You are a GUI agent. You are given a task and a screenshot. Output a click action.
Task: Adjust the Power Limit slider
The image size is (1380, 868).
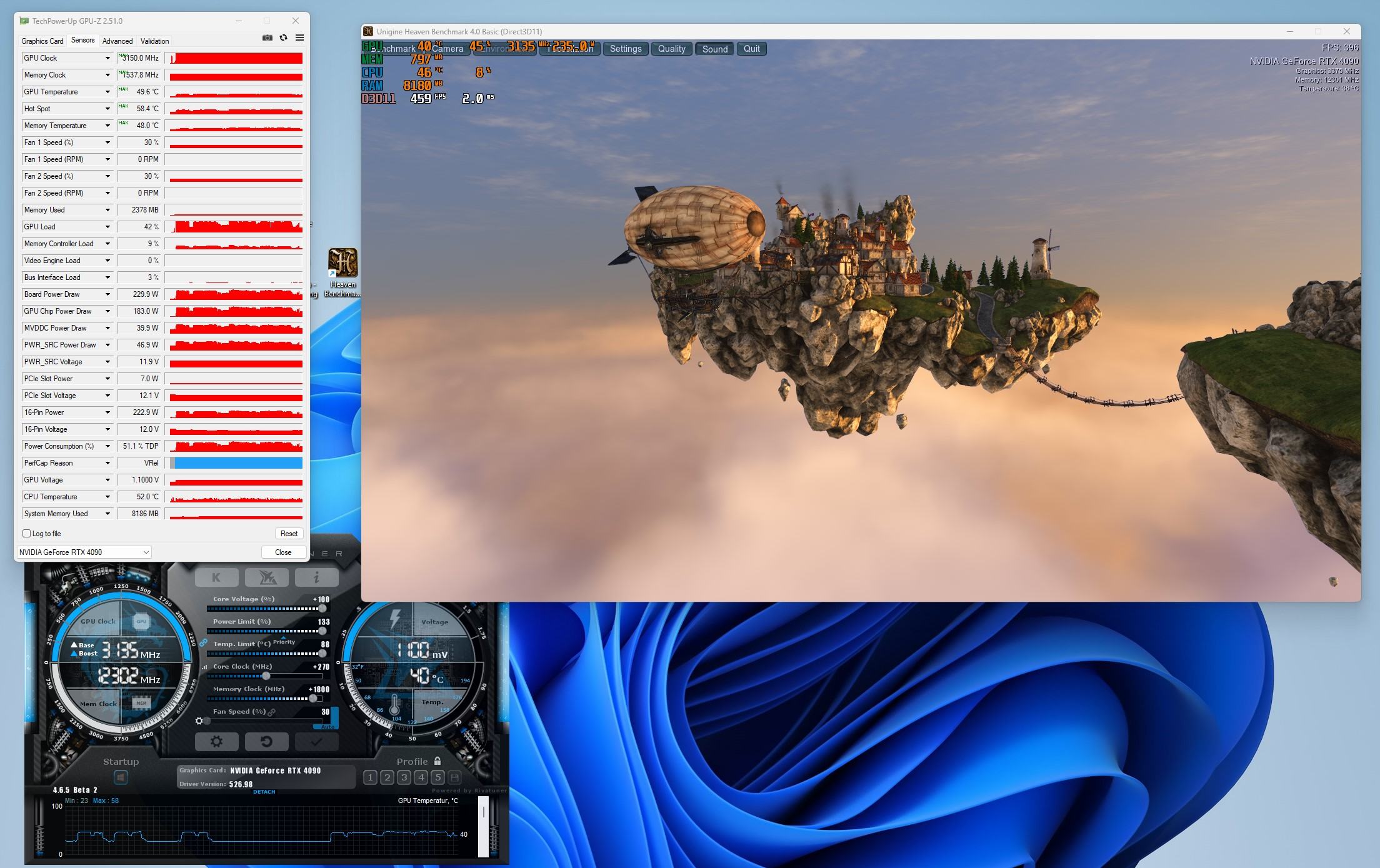(x=267, y=631)
